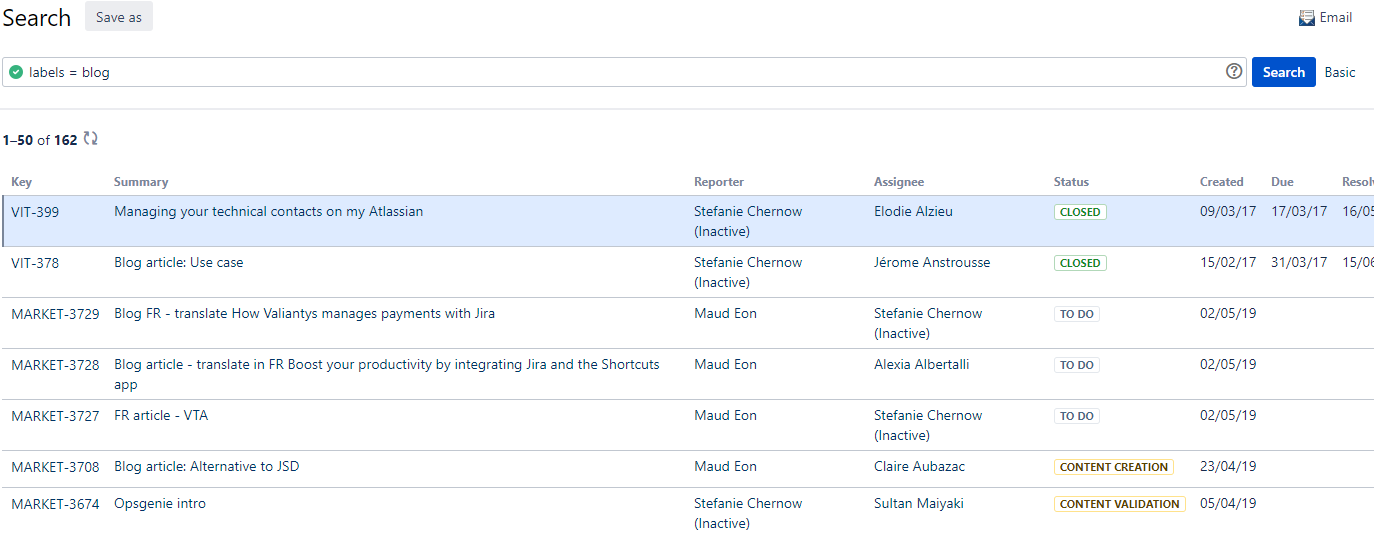Screen dimensions: 1374x533
Task: Switch to Basic search mode
Action: pyautogui.click(x=1340, y=72)
